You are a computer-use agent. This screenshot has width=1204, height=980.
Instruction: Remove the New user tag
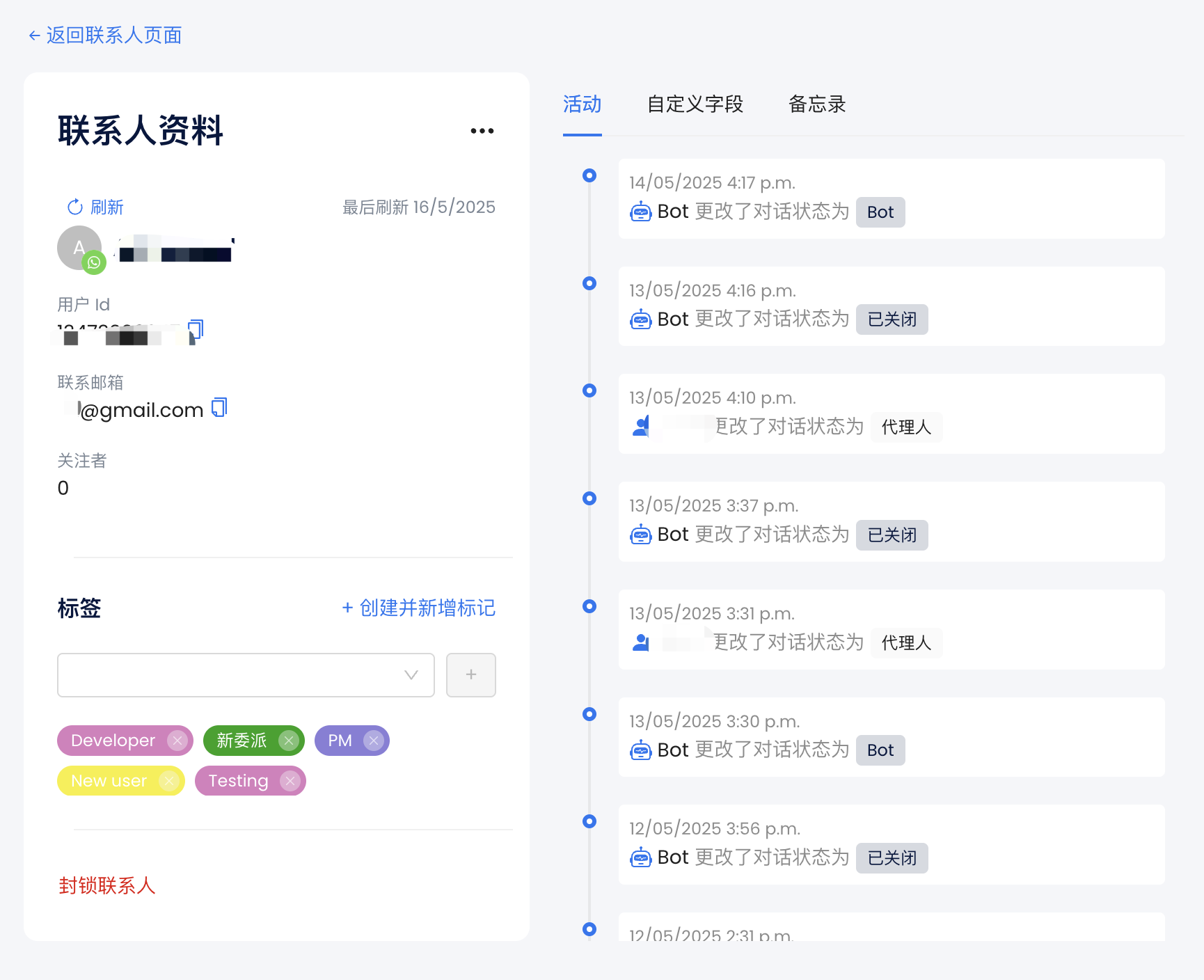168,781
